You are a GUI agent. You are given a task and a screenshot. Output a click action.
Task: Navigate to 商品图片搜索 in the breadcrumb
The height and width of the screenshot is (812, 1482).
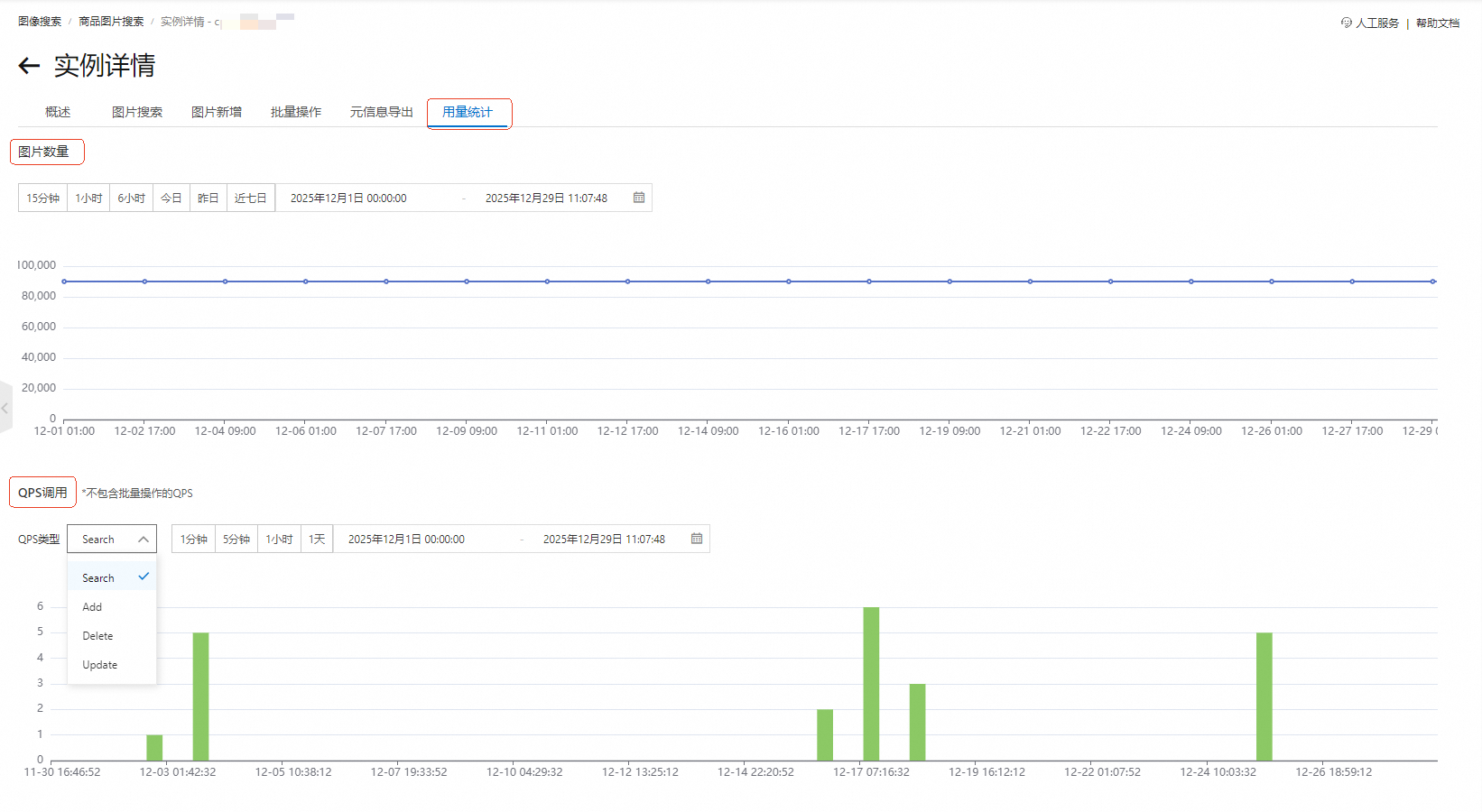click(x=111, y=21)
